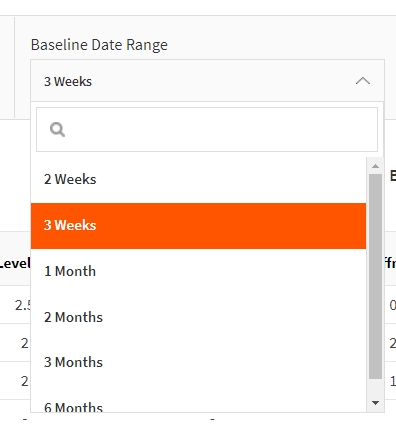Click the empty filter area beside the magnifier

click(220, 129)
